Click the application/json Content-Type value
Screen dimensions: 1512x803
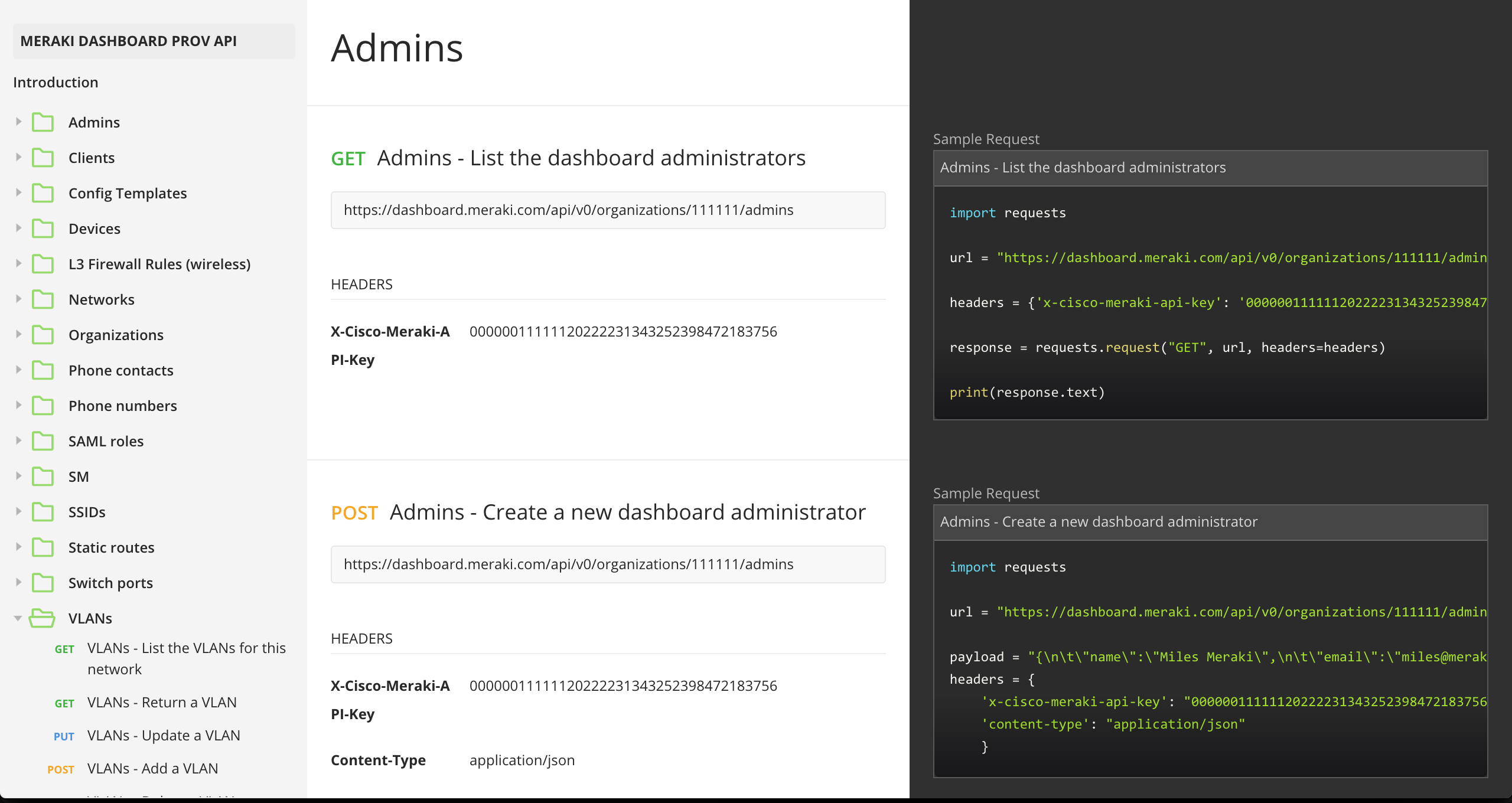tap(522, 760)
